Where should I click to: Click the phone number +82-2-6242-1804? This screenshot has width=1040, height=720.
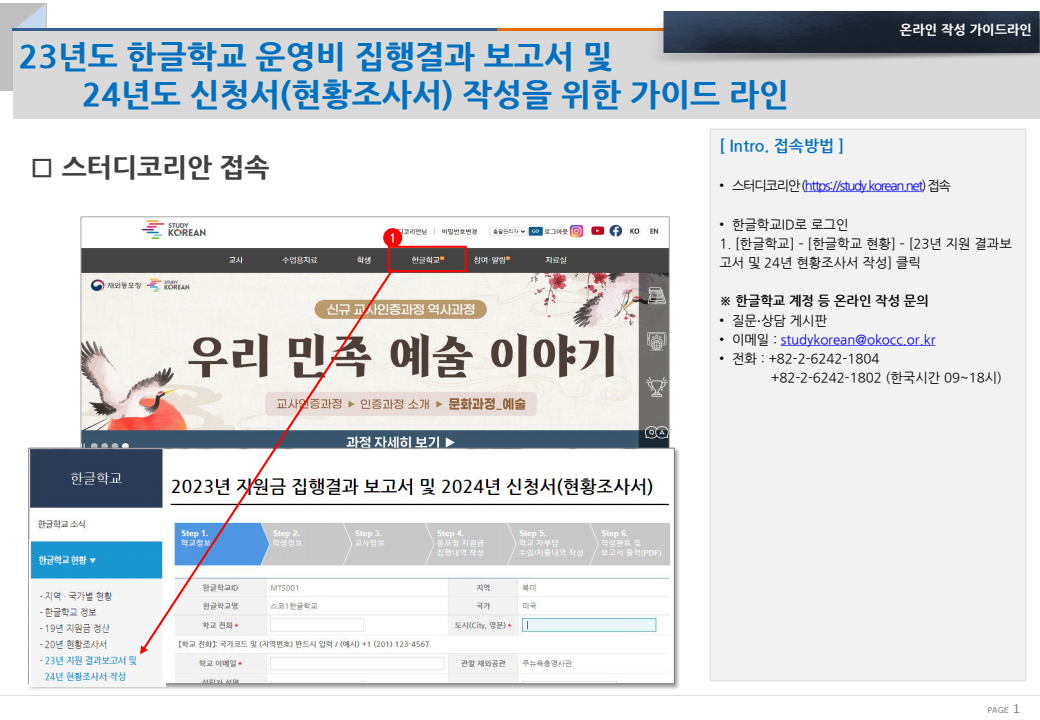(x=824, y=359)
